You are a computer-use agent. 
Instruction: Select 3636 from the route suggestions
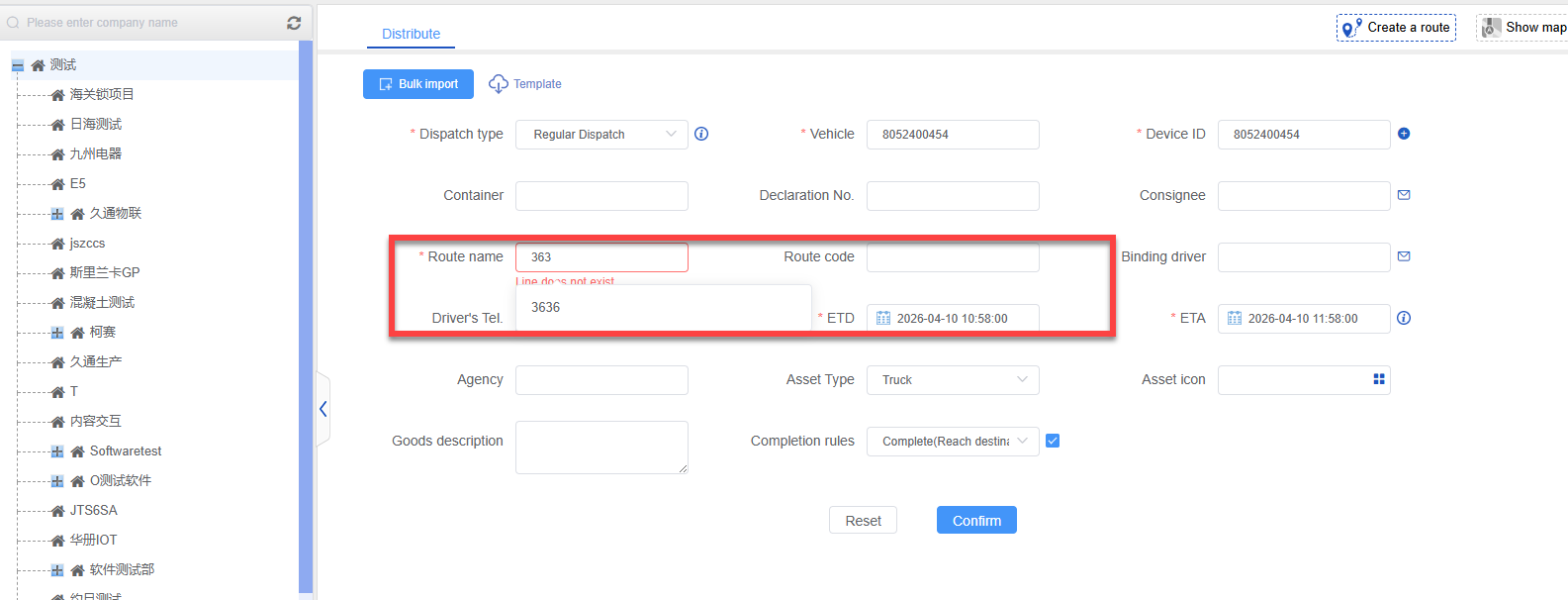tap(546, 307)
